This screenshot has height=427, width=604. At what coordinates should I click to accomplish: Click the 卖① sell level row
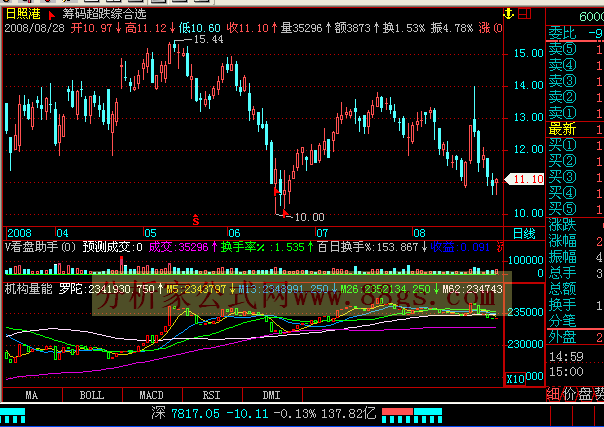pyautogui.click(x=576, y=113)
